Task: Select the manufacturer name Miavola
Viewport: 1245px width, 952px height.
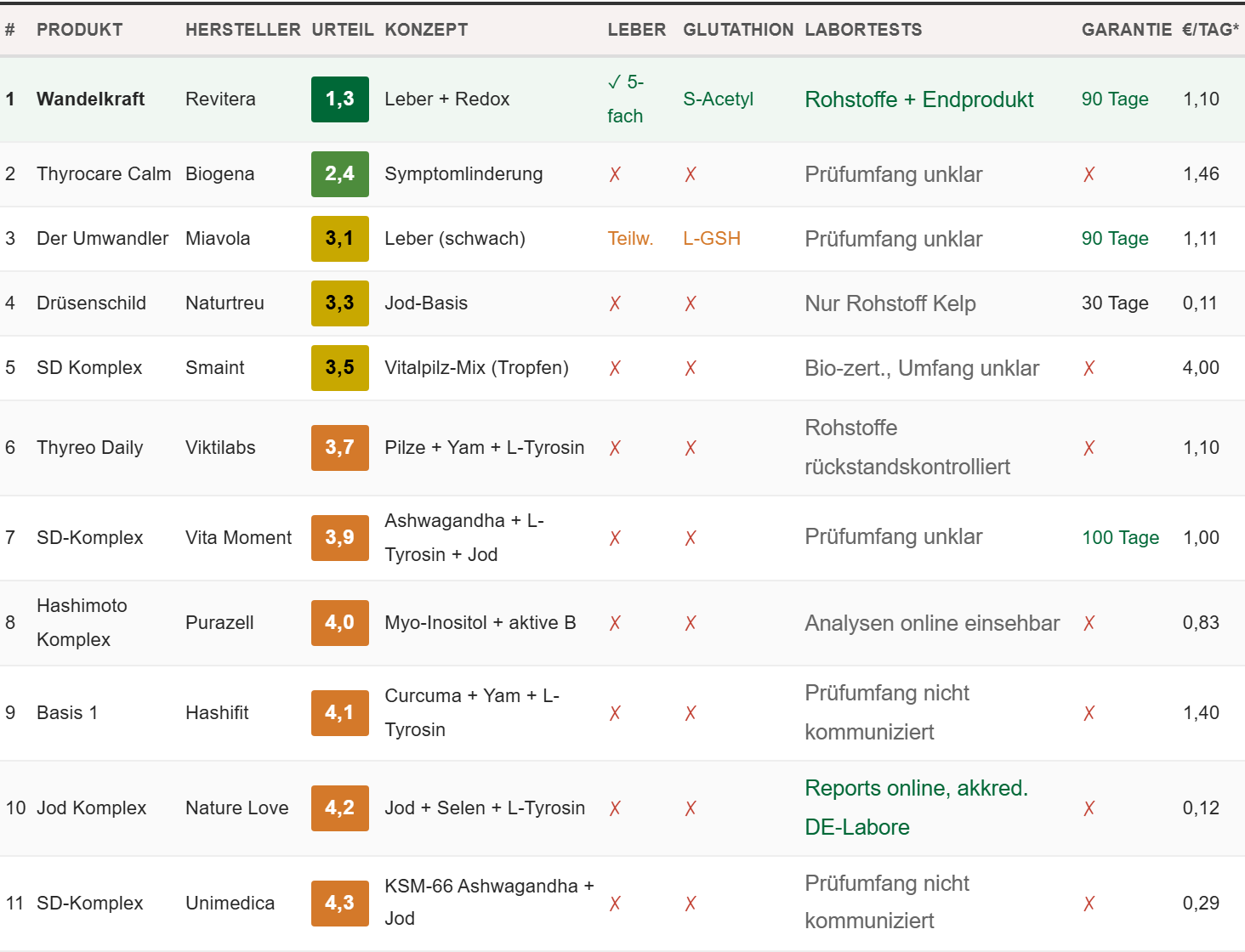Action: pos(218,239)
